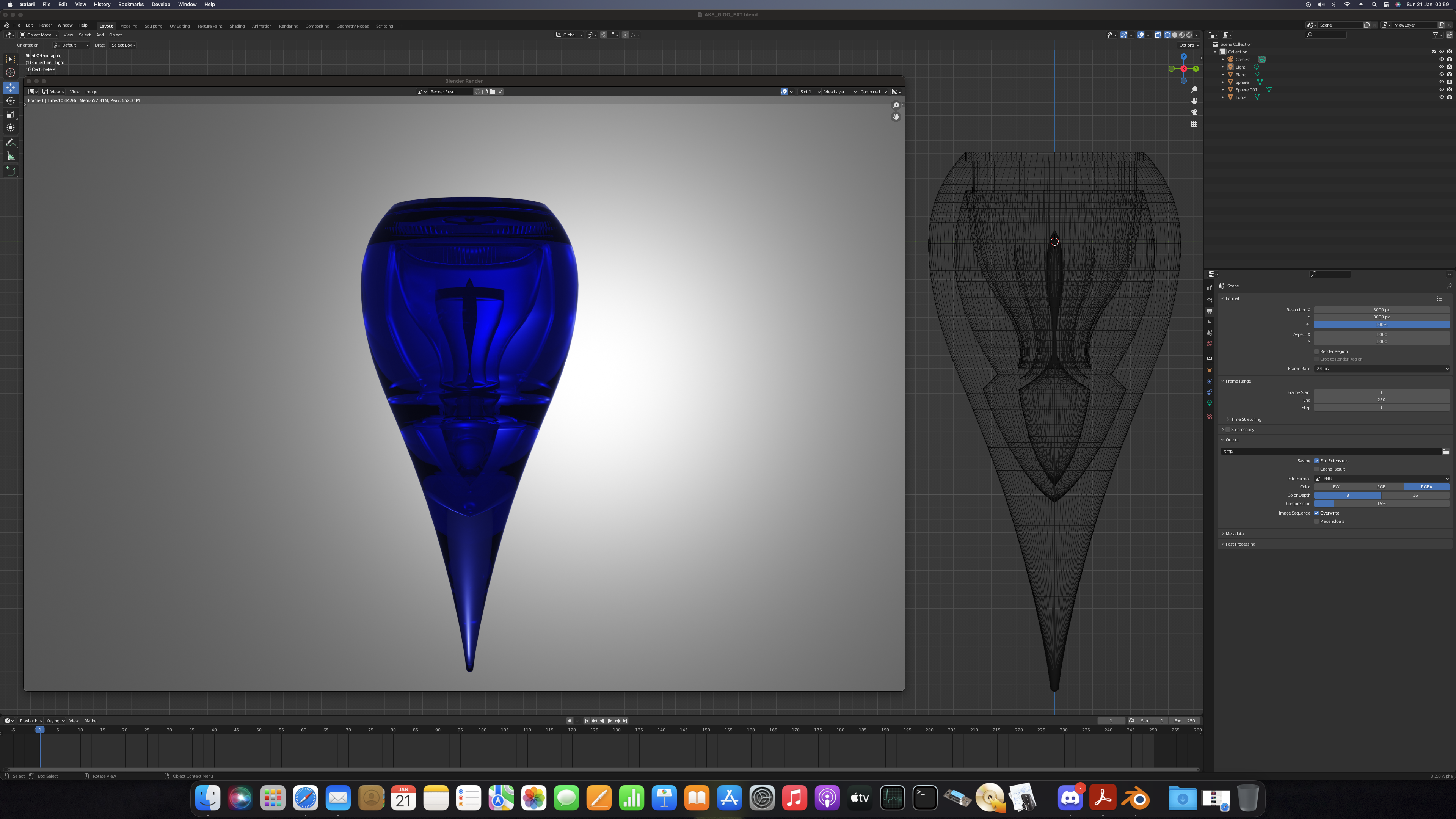Select the Cursor tool in toolbar

click(x=11, y=72)
